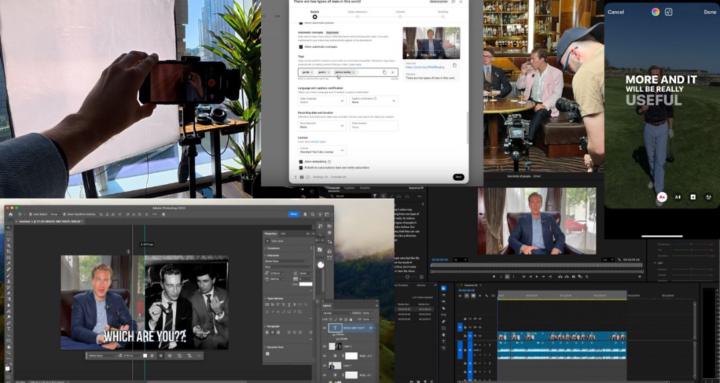Select the blue video clip on the timeline
The image size is (720, 383).
tap(562, 337)
